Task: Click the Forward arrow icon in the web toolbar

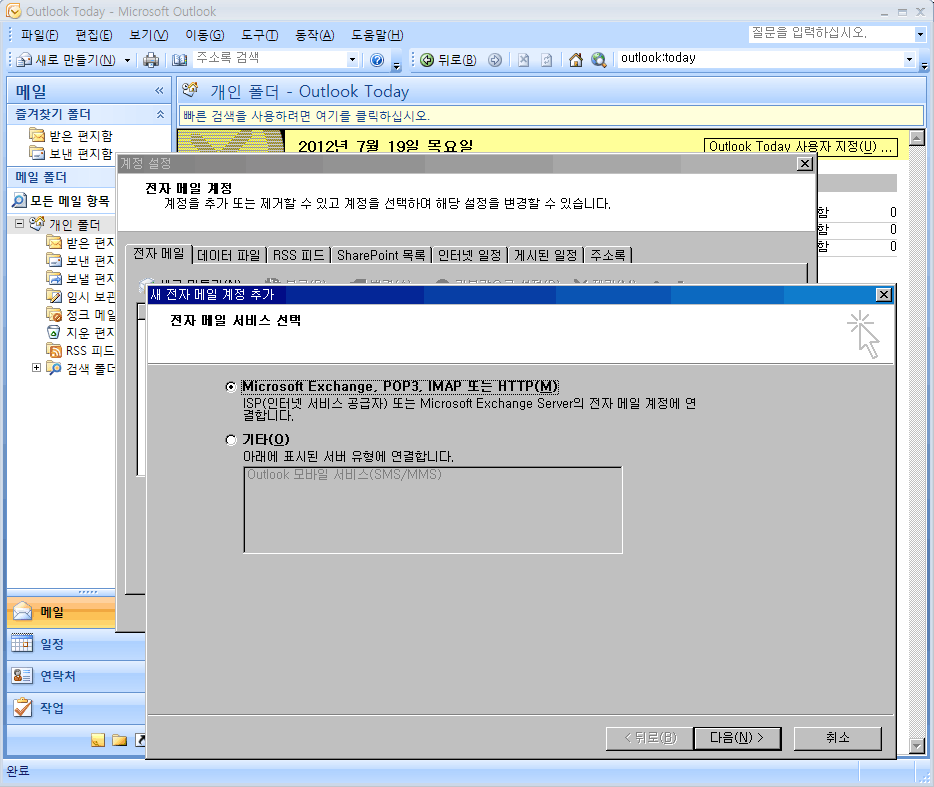Action: tap(494, 60)
